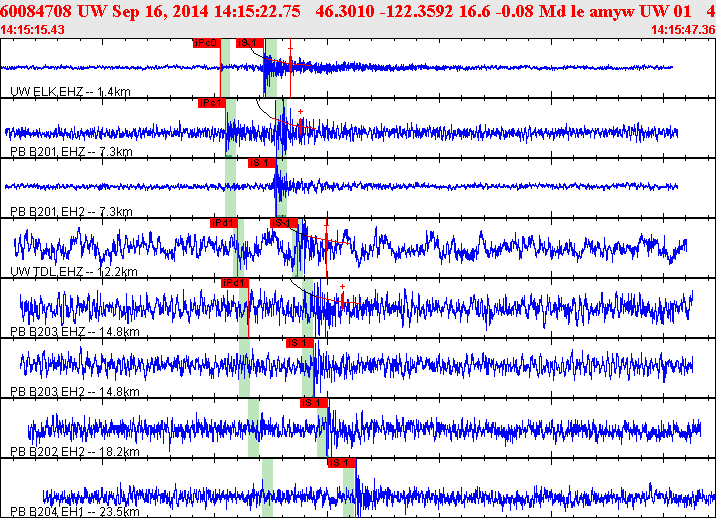Select the iS 1 pick on B201 EH2 trace
Screen dimensions: 716x518
[260, 163]
